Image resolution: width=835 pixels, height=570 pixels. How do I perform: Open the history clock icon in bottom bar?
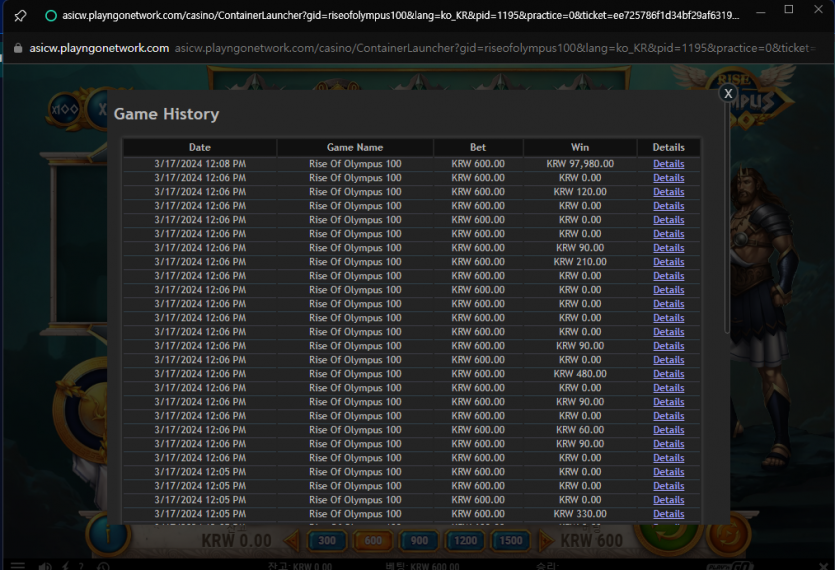[x=104, y=566]
